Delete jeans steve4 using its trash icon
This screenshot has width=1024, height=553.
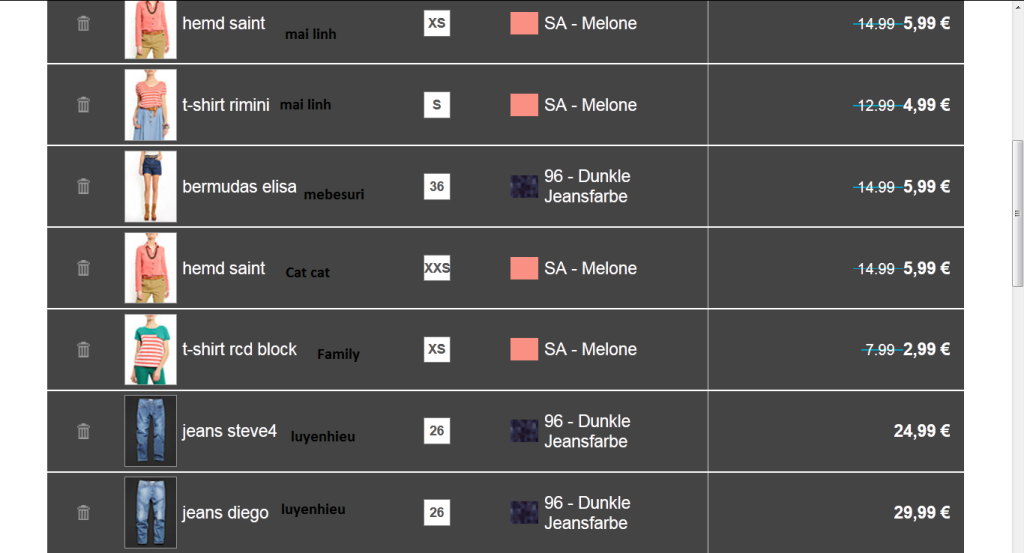pos(83,431)
